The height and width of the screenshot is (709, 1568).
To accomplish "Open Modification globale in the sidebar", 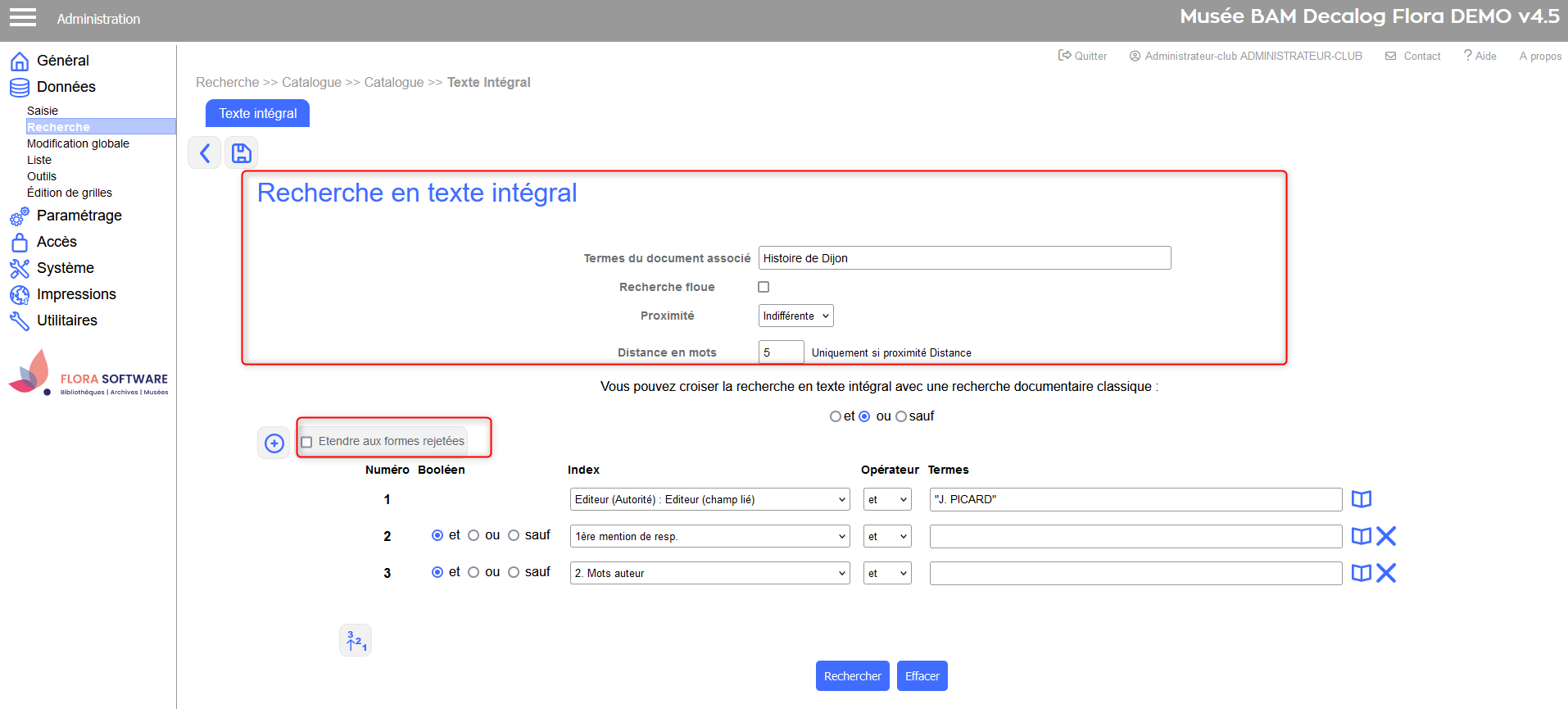I will pyautogui.click(x=78, y=143).
